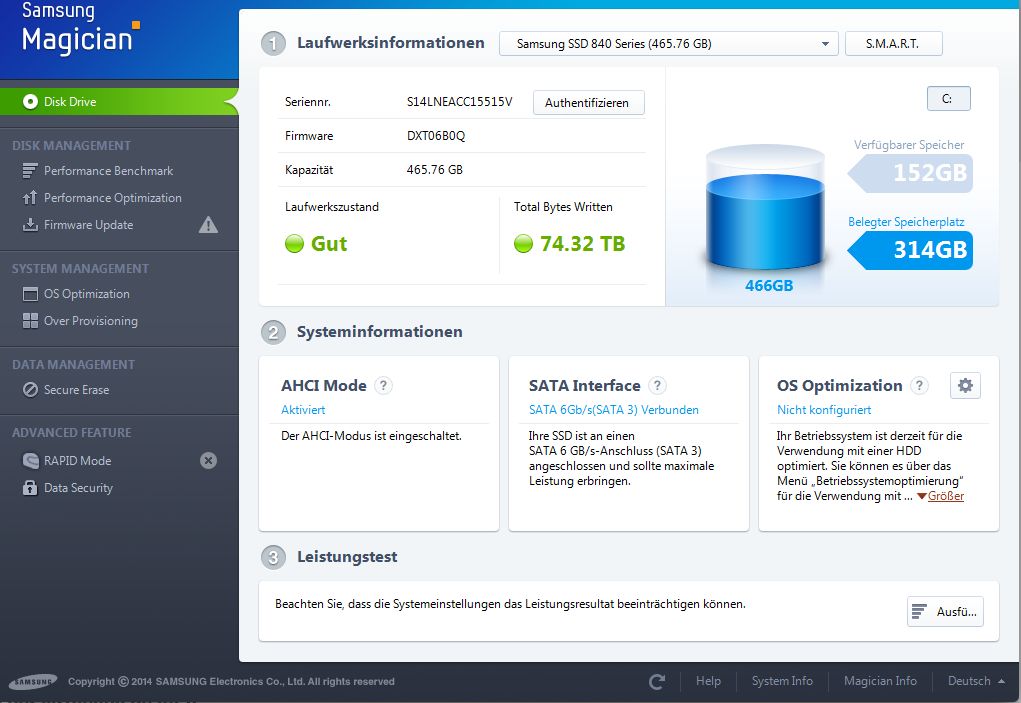Click the Samsung Magician logo title

(80, 29)
